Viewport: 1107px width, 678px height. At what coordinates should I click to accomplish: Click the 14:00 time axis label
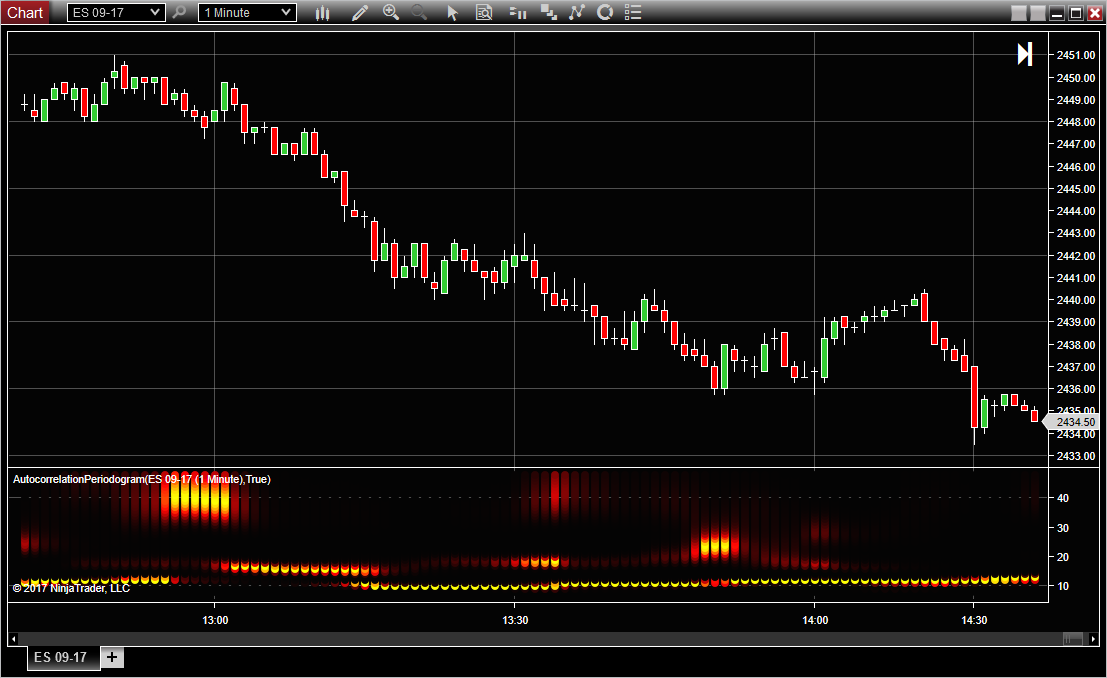pyautogui.click(x=815, y=620)
